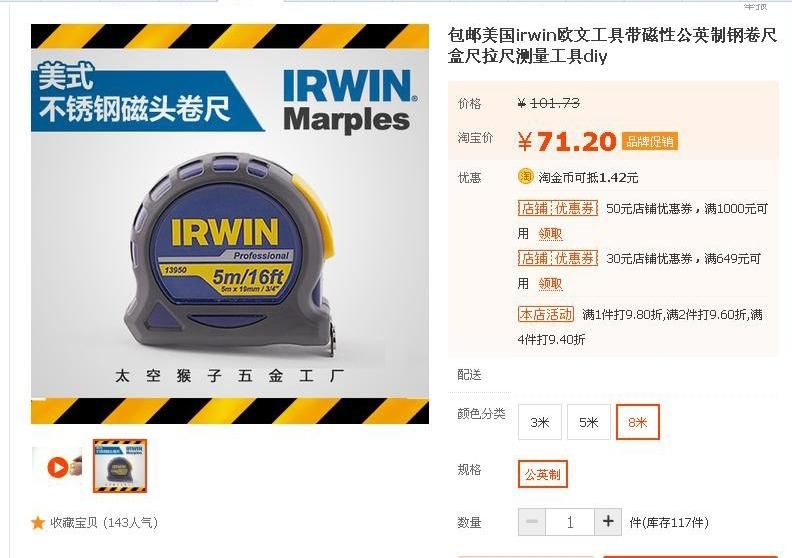This screenshot has height=558, width=792.
Task: Increase quantity with plus button
Action: pos(608,522)
